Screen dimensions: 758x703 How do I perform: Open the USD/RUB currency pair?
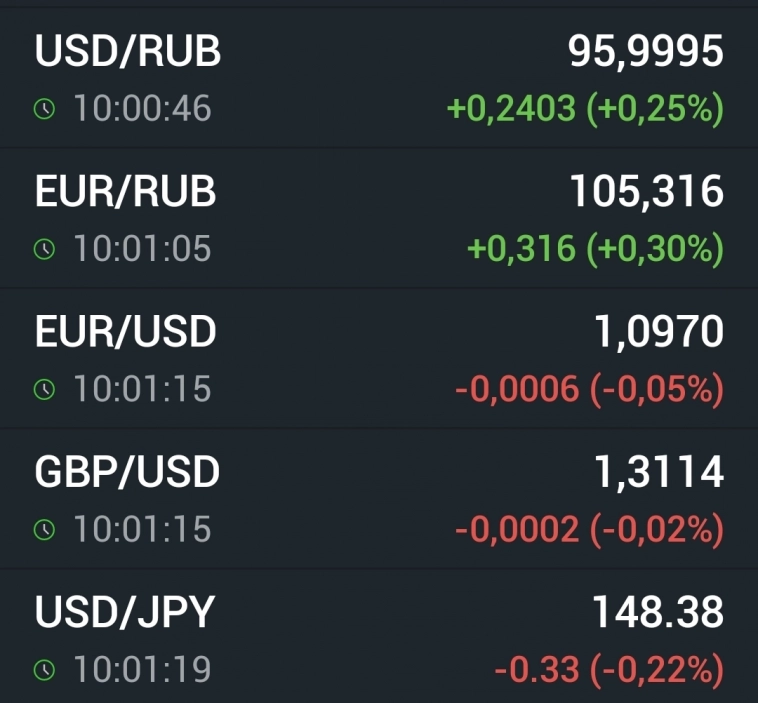tap(128, 52)
